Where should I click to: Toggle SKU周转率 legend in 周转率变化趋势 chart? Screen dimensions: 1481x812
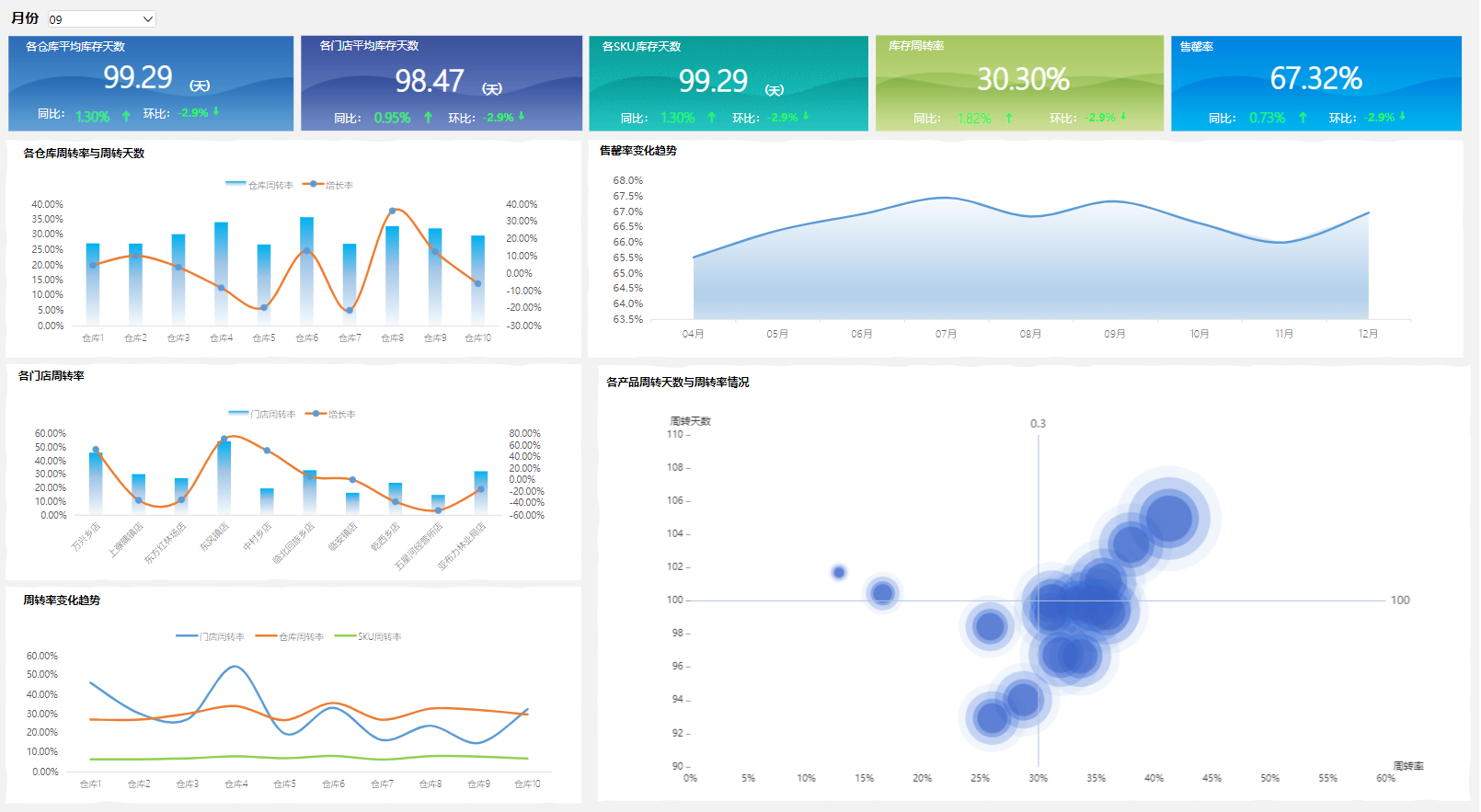(368, 636)
